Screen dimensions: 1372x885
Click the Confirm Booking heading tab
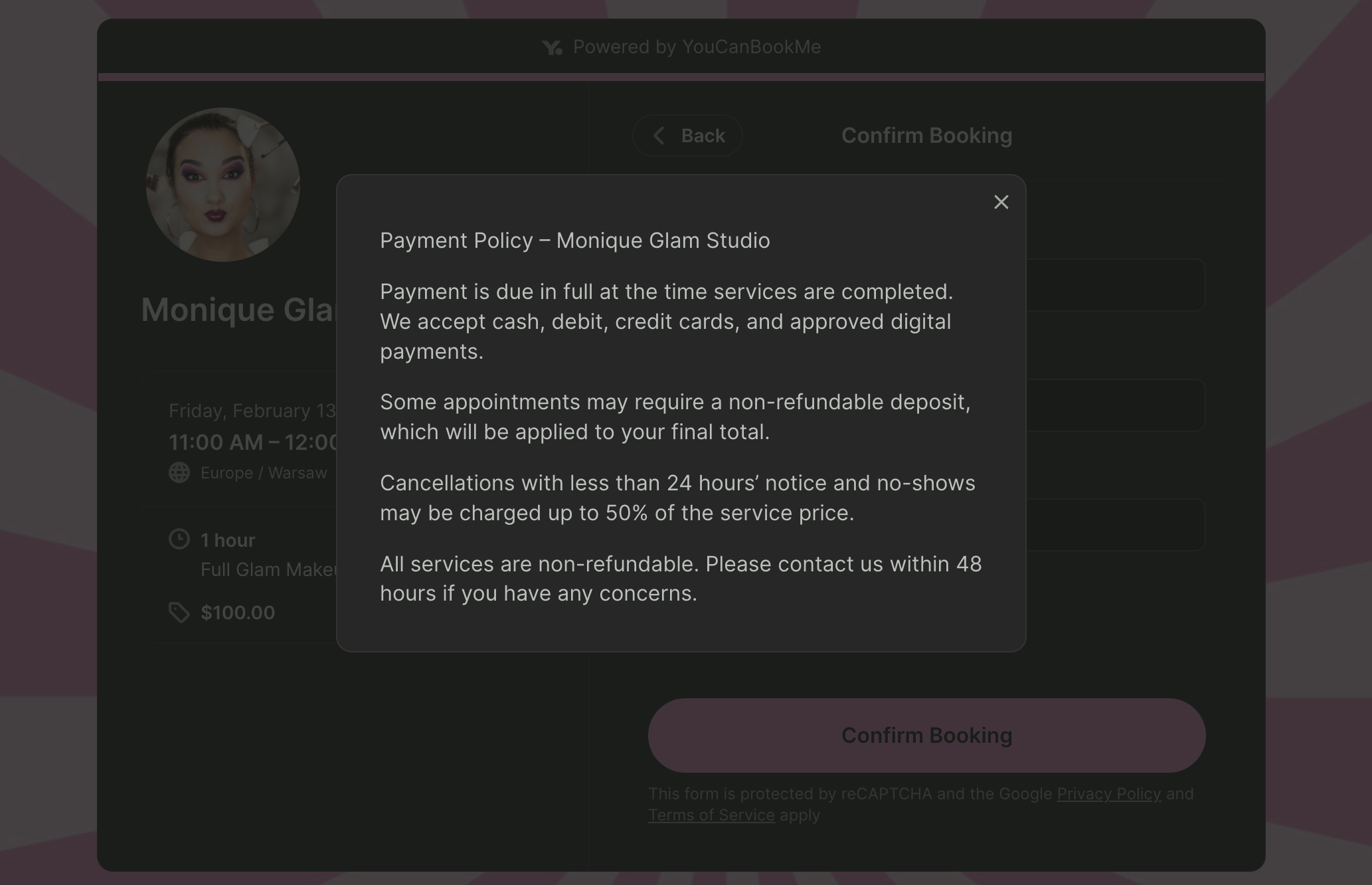[926, 135]
